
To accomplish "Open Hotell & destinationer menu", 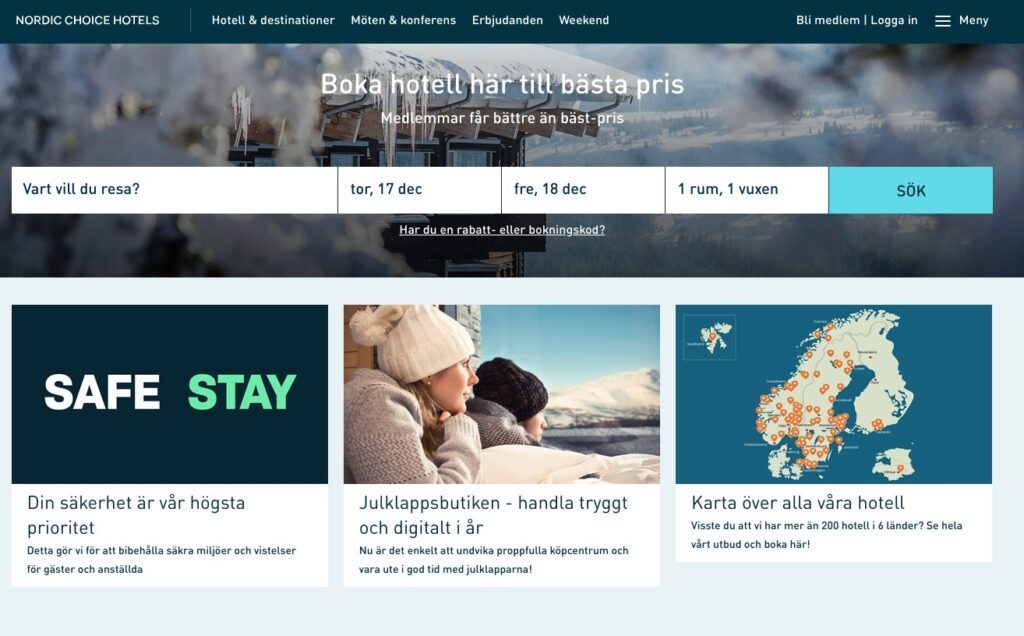I will point(273,20).
